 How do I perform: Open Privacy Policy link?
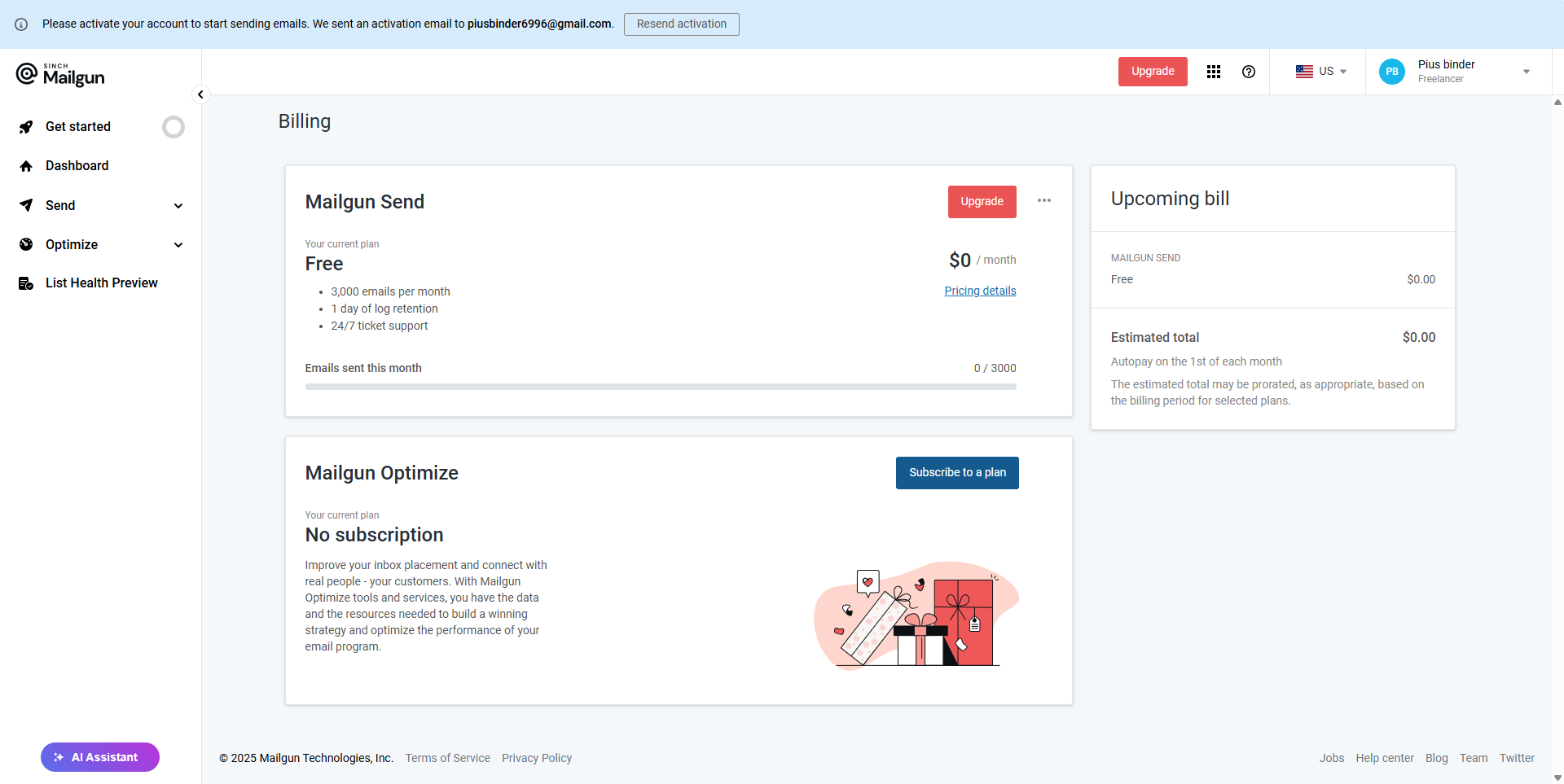click(537, 758)
